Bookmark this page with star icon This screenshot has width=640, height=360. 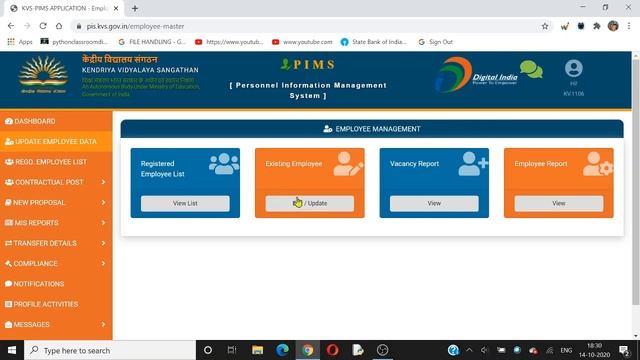545,26
